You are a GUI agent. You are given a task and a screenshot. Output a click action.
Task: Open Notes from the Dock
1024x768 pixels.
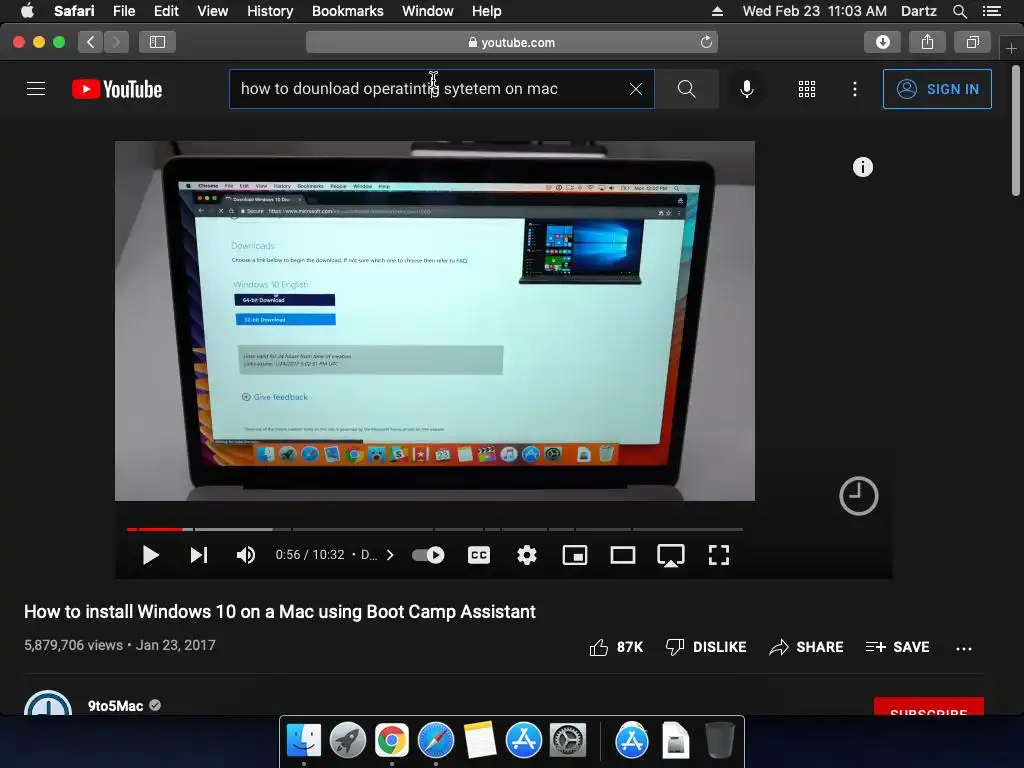(x=480, y=741)
